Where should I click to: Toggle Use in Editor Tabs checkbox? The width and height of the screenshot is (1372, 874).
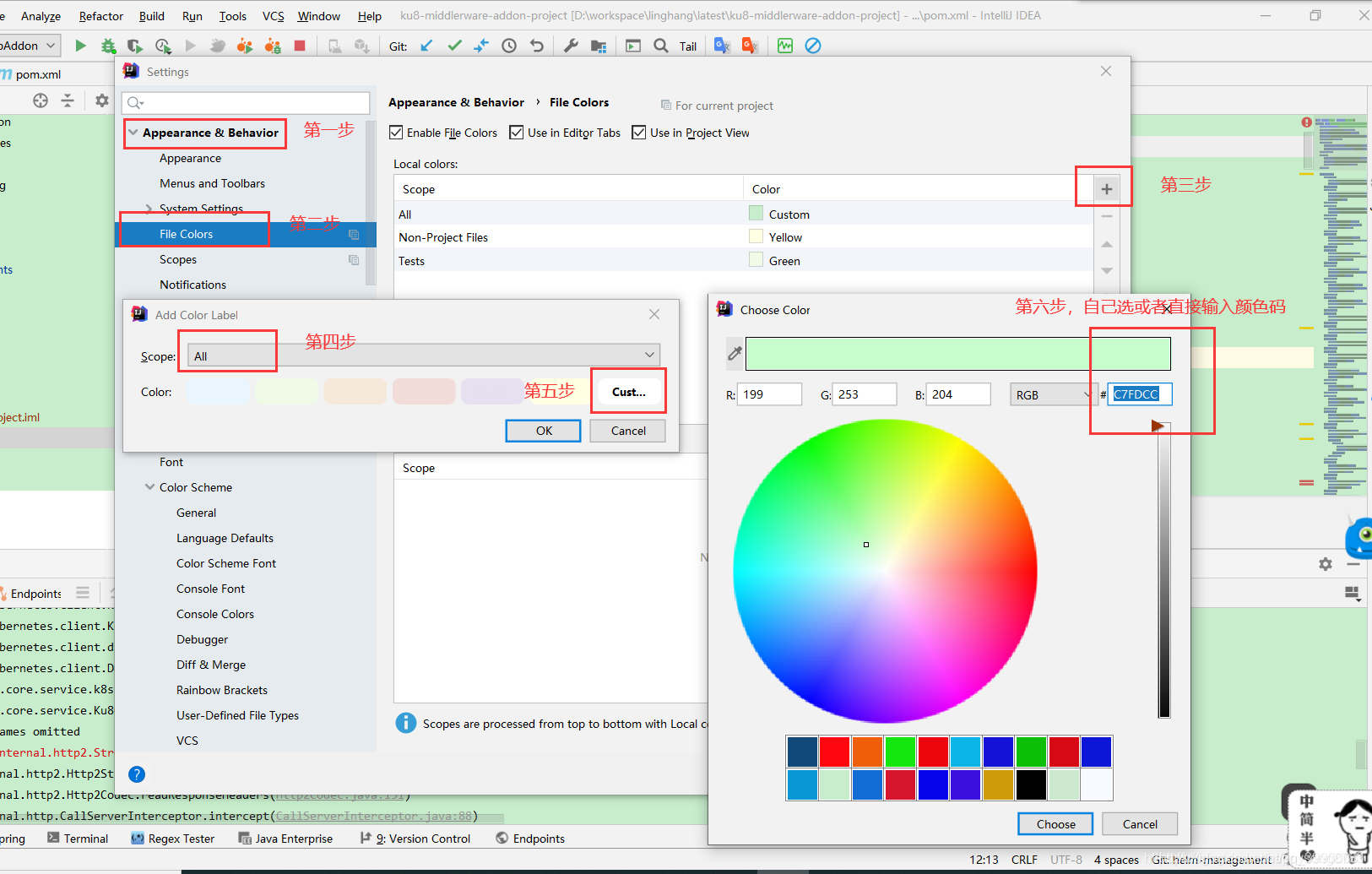coord(517,133)
